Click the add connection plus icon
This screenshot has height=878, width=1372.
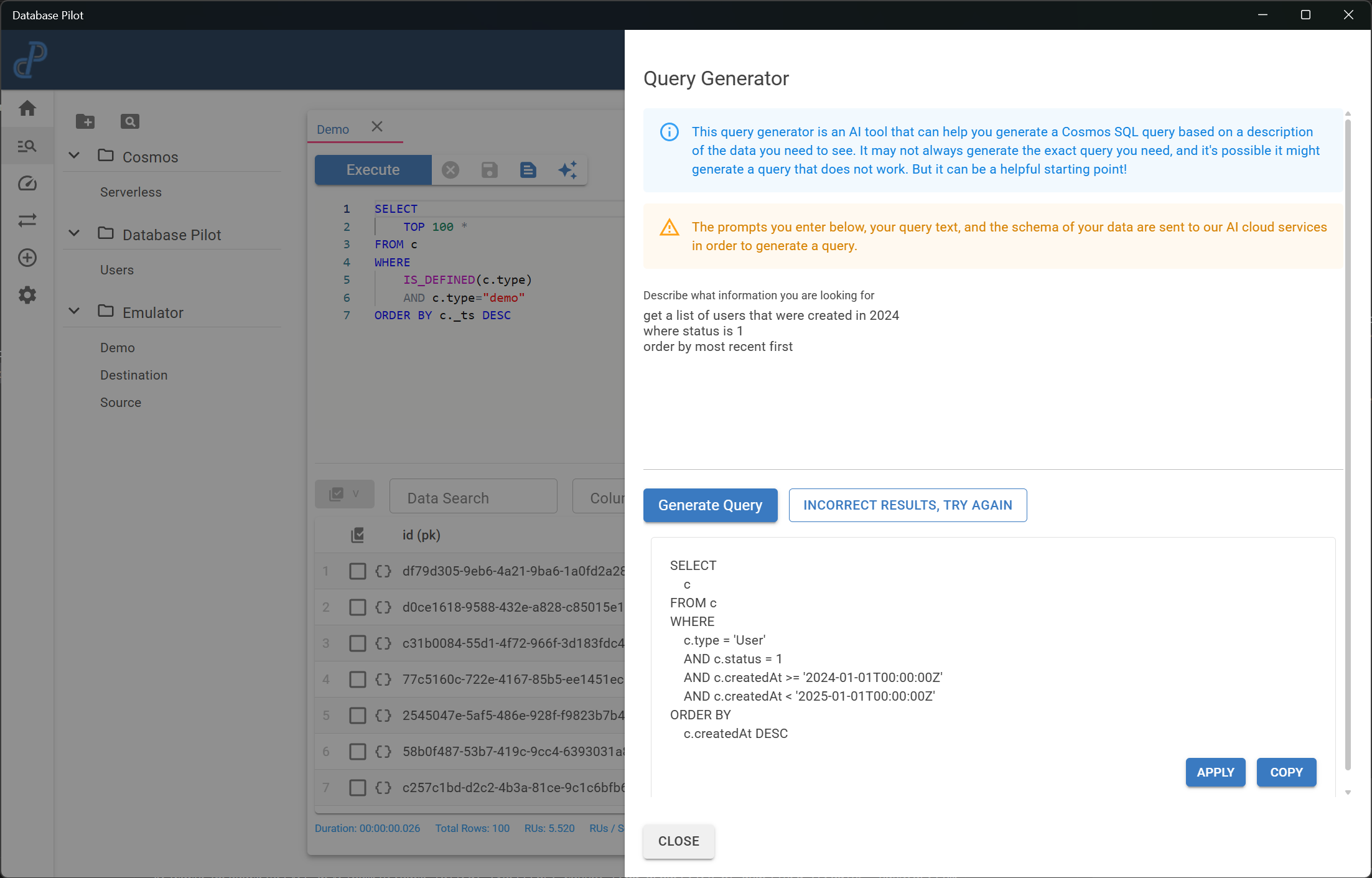[27, 258]
